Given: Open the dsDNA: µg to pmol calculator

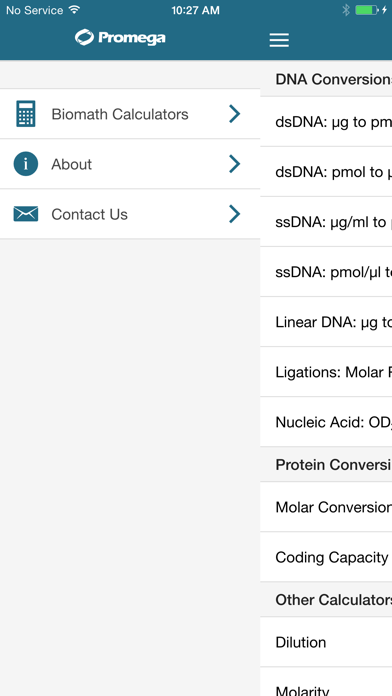Looking at the screenshot, I should click(326, 122).
